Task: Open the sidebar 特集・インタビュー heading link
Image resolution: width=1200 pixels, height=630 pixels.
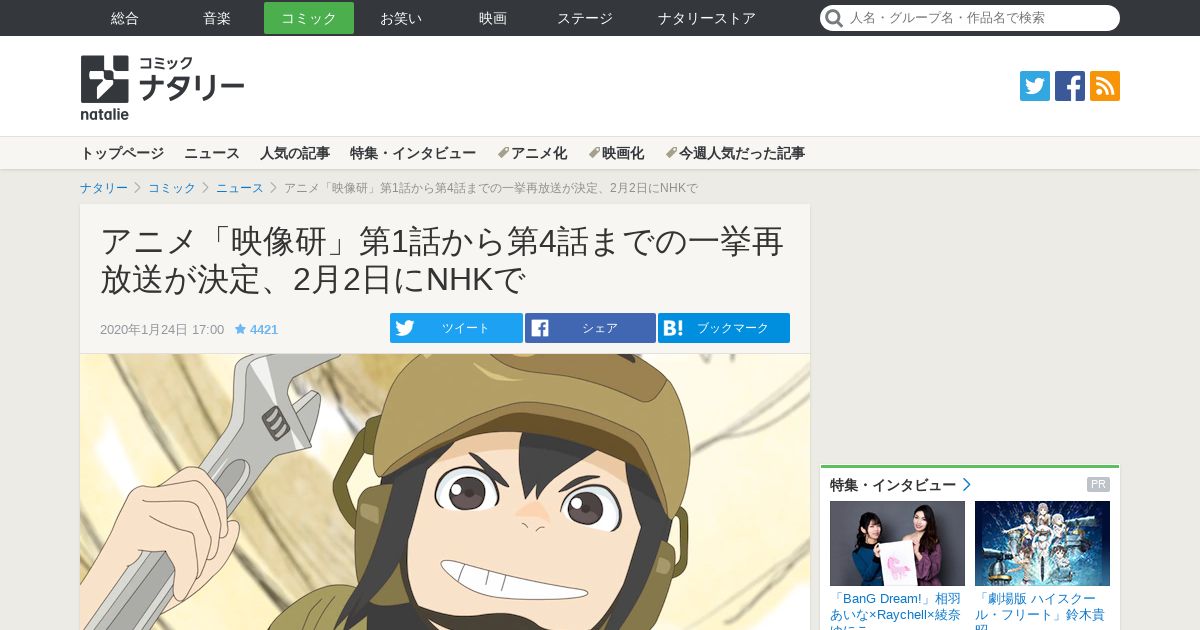Action: pos(893,485)
